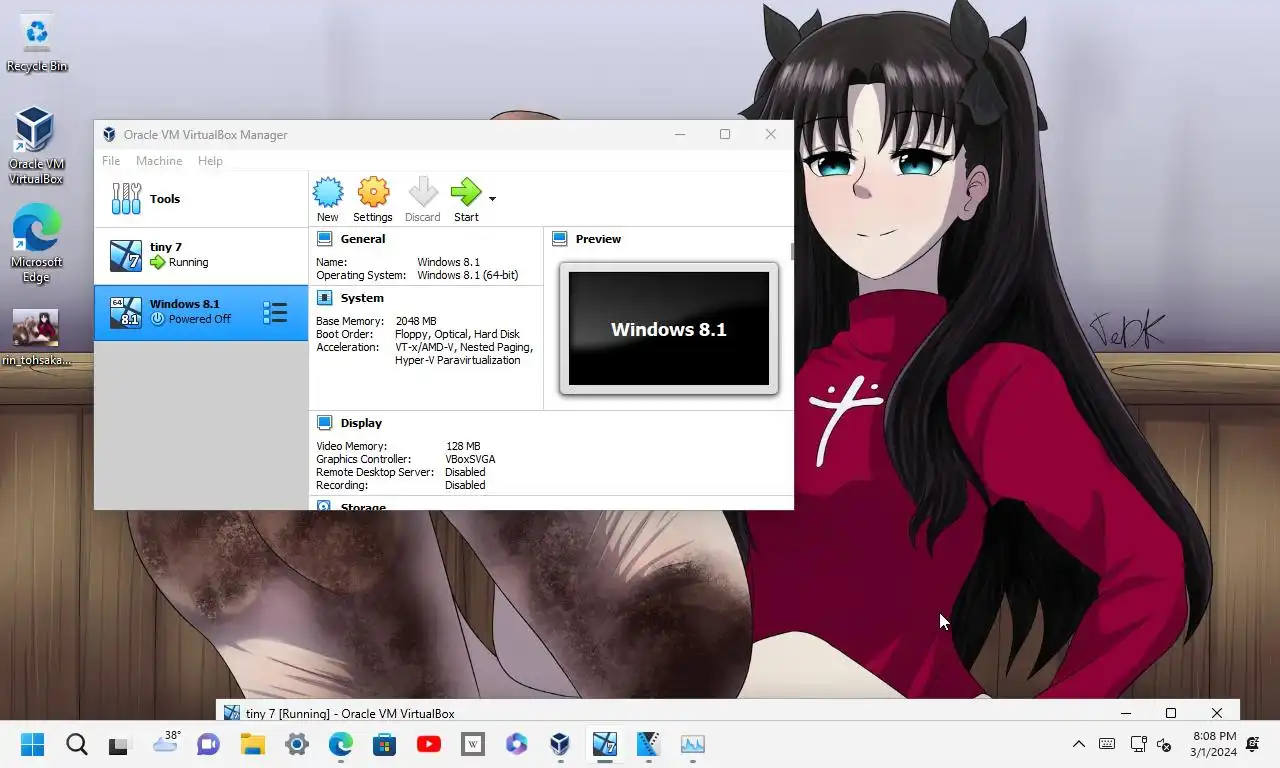Click the Discard toolbar icon
This screenshot has height=768, width=1280.
point(422,199)
